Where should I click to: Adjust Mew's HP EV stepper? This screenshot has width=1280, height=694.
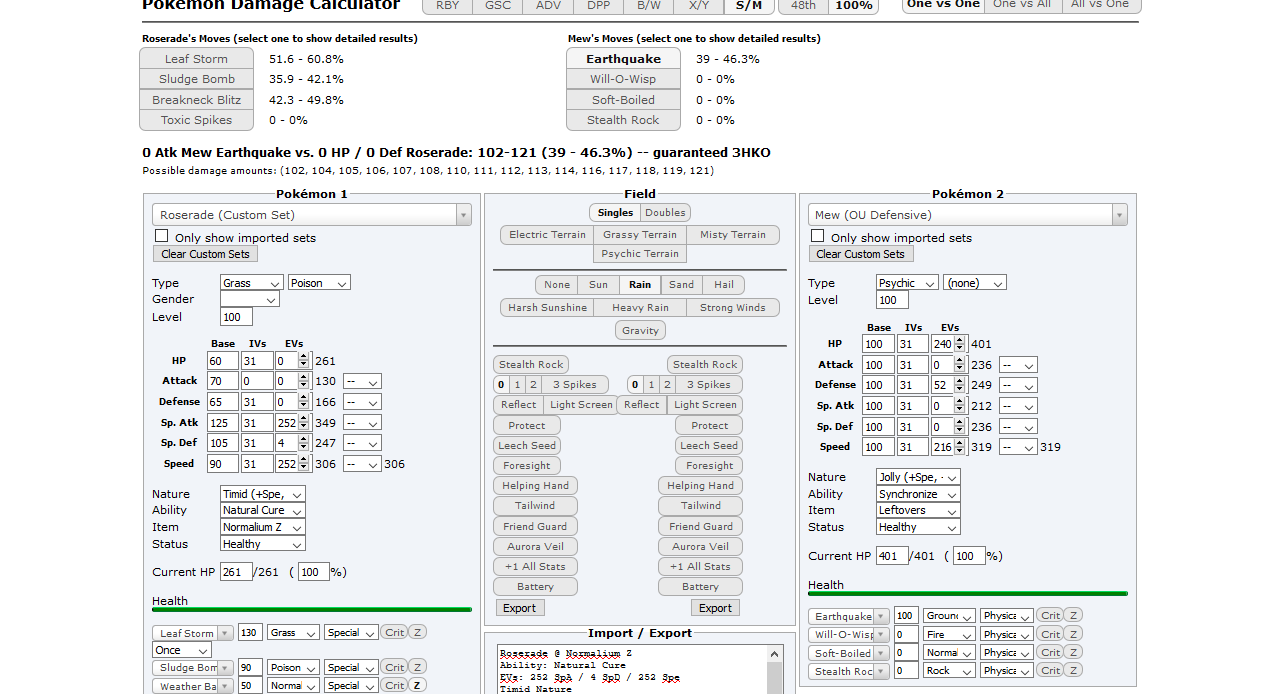pyautogui.click(x=960, y=344)
